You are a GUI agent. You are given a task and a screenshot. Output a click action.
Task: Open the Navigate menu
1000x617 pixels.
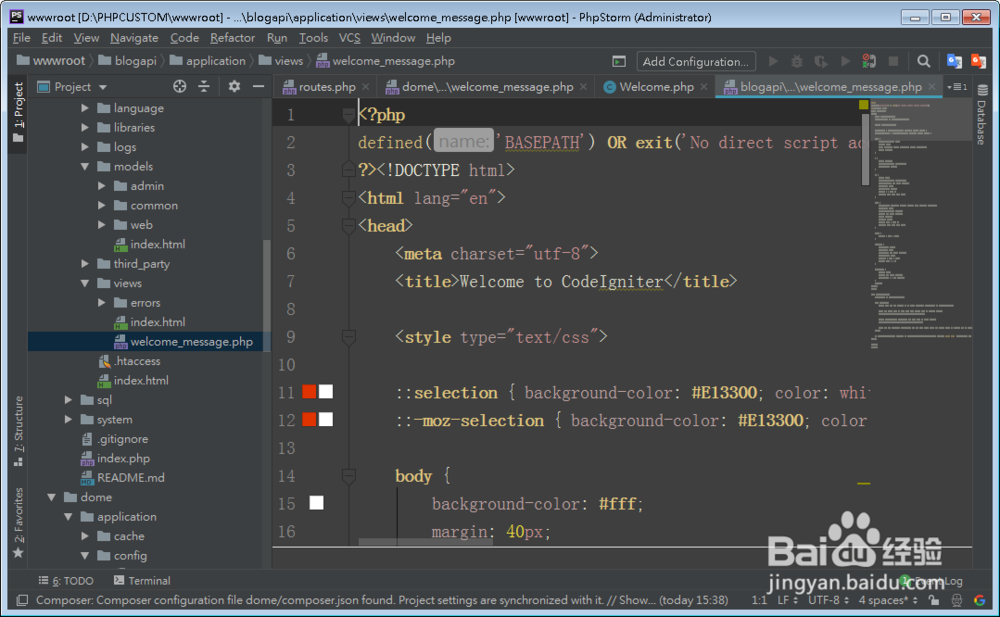pos(134,38)
